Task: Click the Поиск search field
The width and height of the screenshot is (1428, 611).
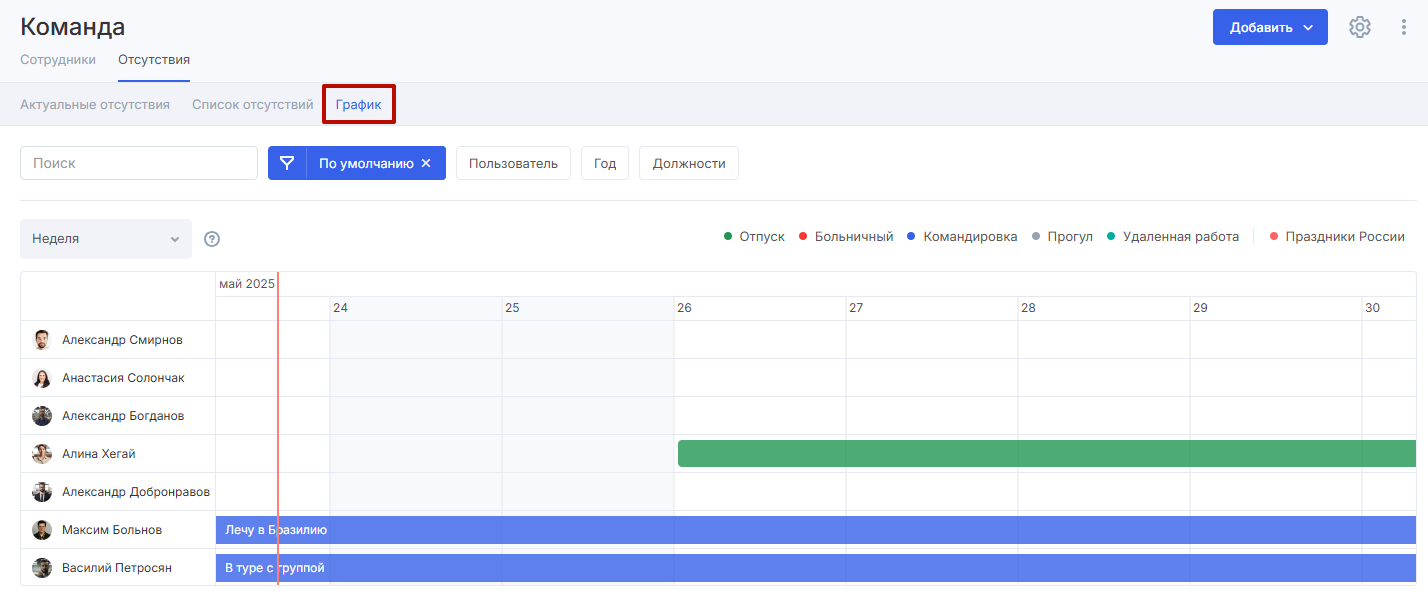Action: (139, 163)
